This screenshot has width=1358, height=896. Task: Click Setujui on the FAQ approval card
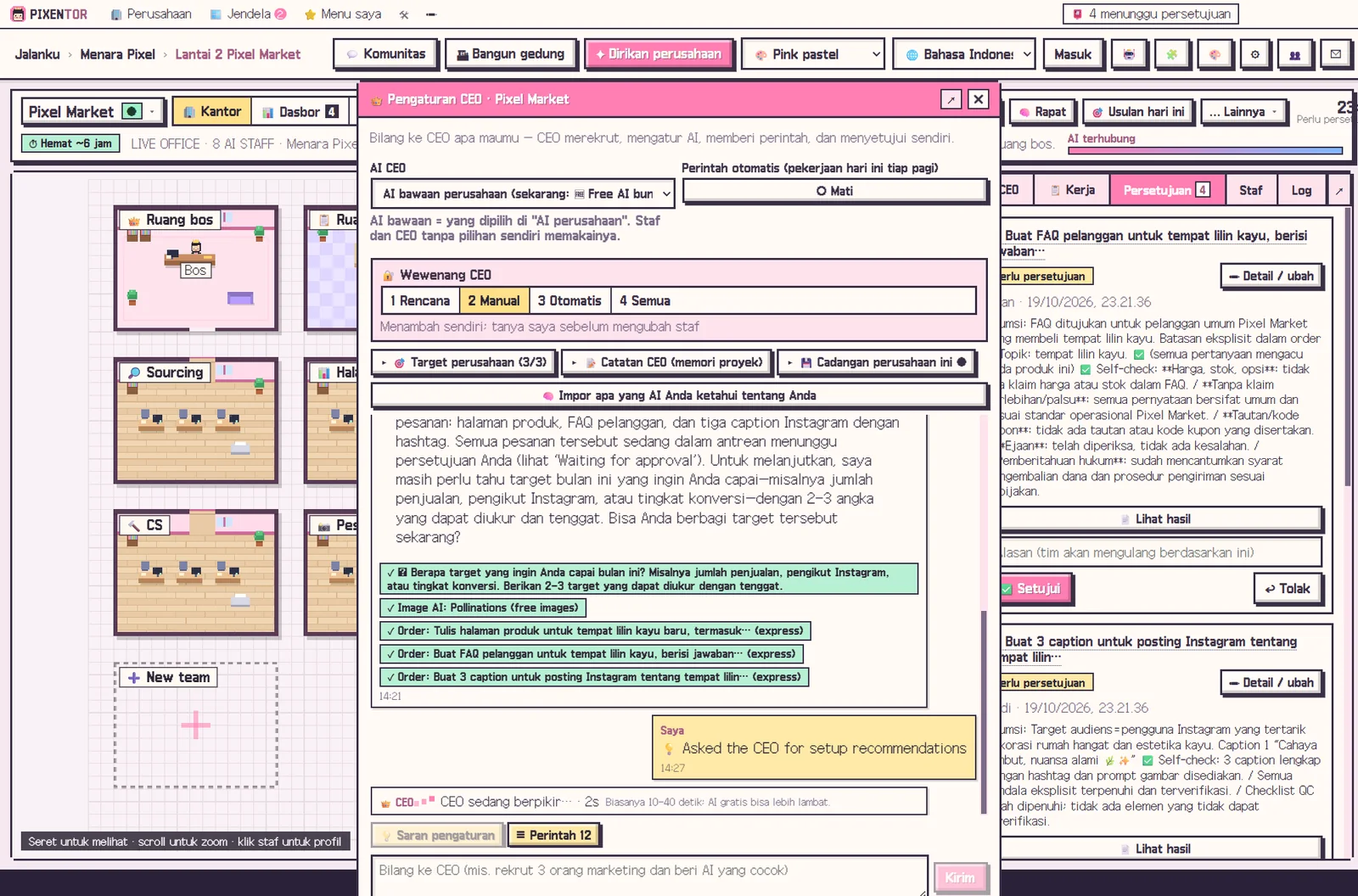pyautogui.click(x=1036, y=588)
